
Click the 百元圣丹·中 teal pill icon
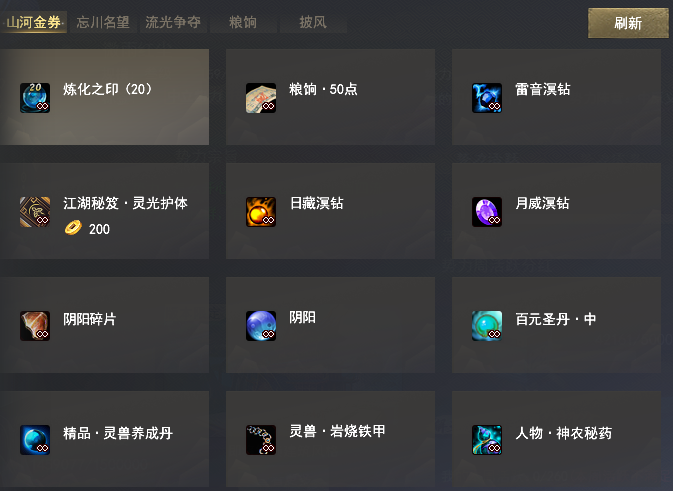point(487,326)
